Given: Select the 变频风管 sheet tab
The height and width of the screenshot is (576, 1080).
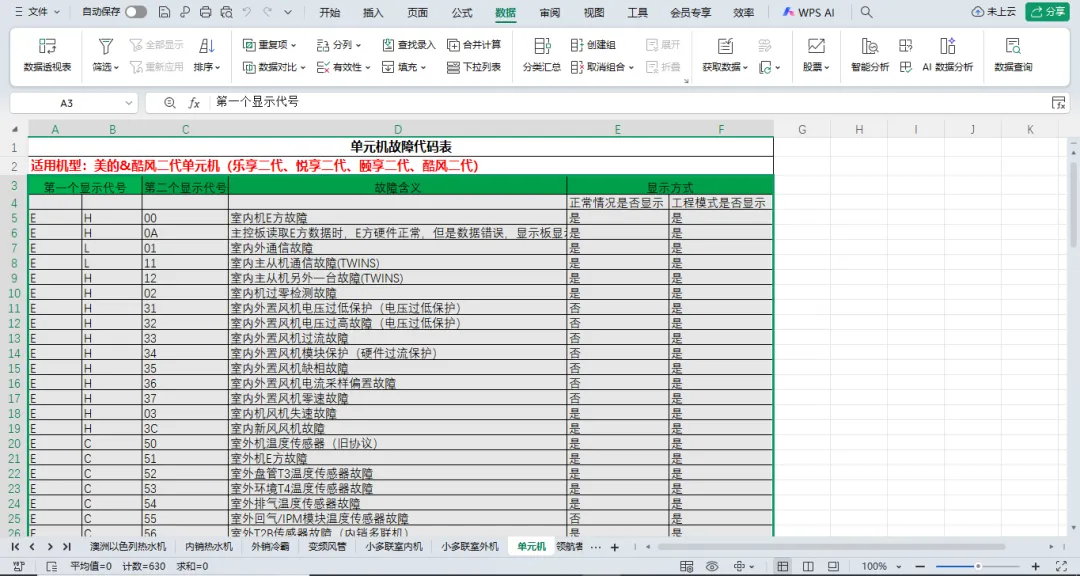Looking at the screenshot, I should [x=326, y=546].
